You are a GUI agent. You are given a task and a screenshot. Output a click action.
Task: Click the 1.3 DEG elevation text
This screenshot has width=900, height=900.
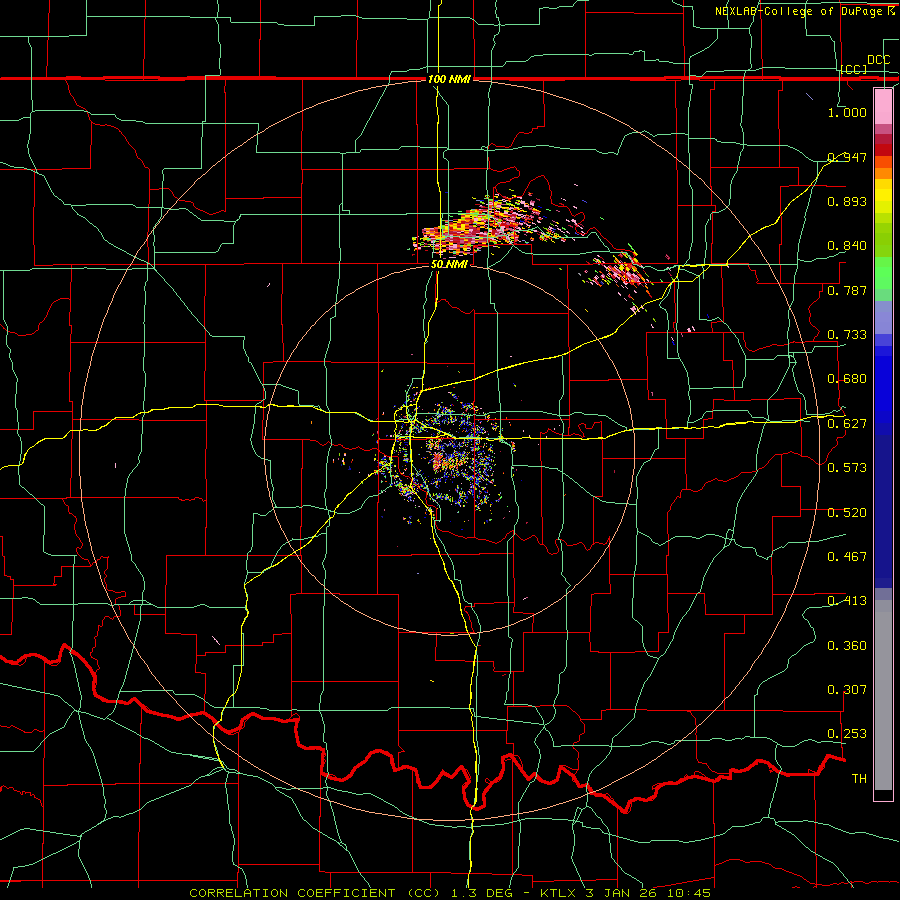pos(480,893)
